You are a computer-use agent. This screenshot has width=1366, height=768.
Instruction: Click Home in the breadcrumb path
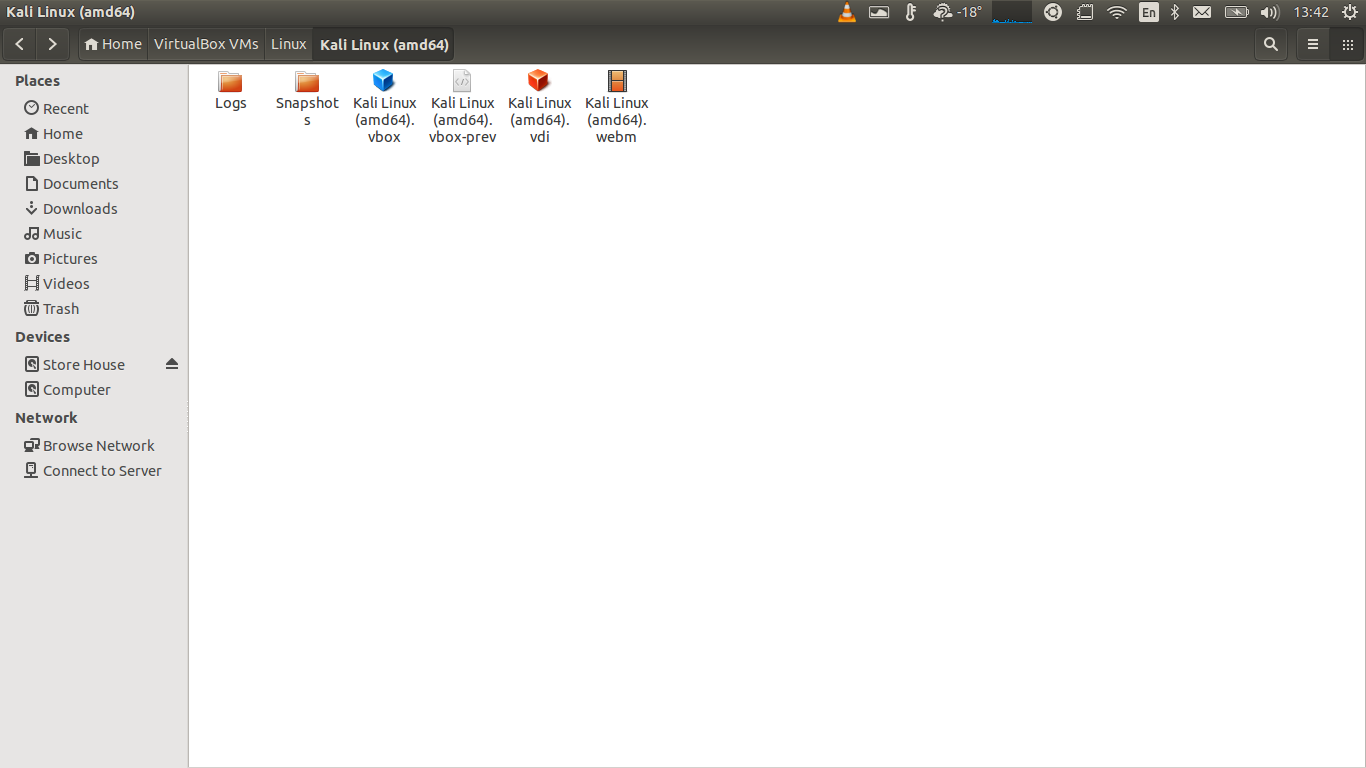click(113, 44)
